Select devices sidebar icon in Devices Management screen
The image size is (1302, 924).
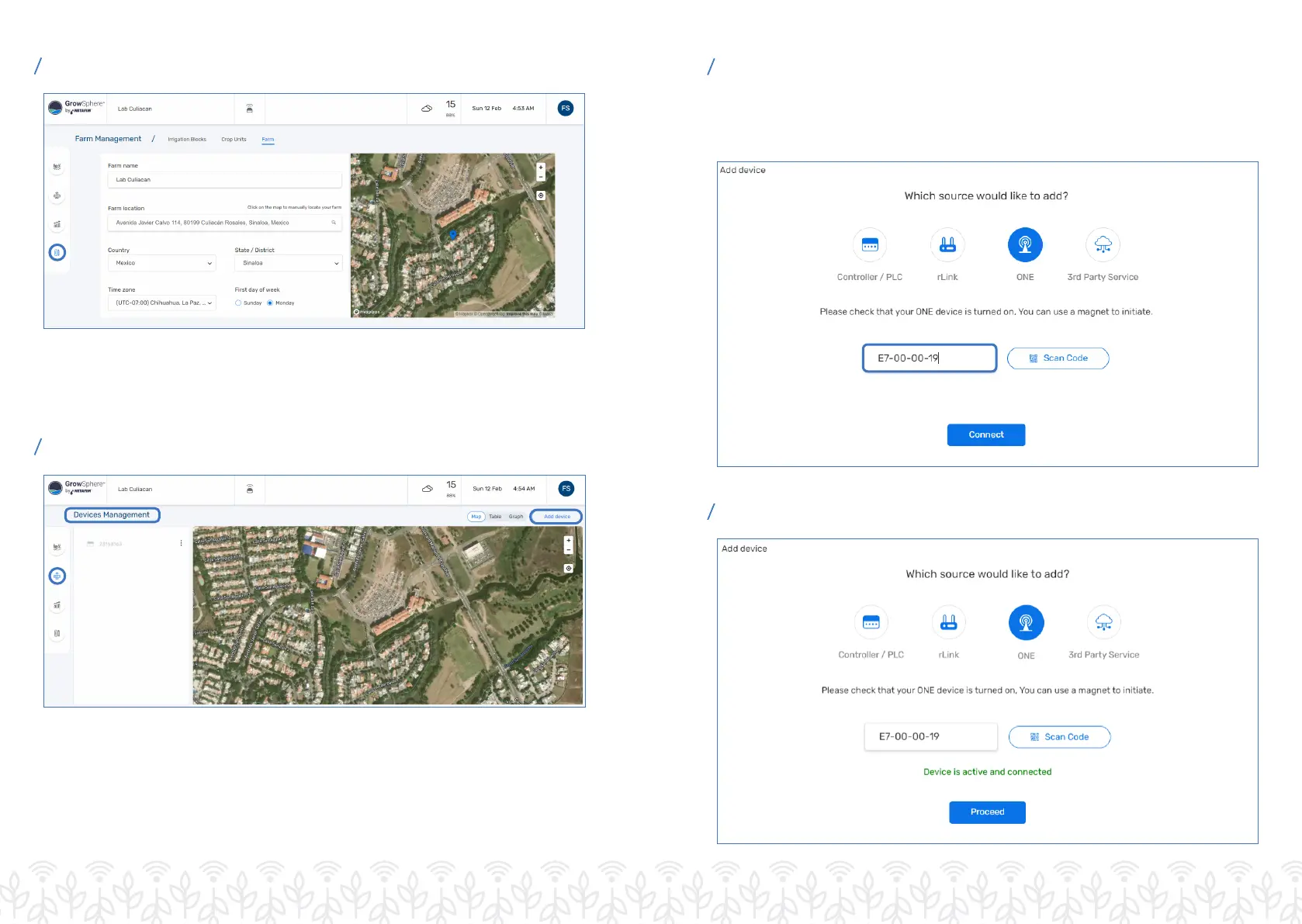tap(57, 576)
